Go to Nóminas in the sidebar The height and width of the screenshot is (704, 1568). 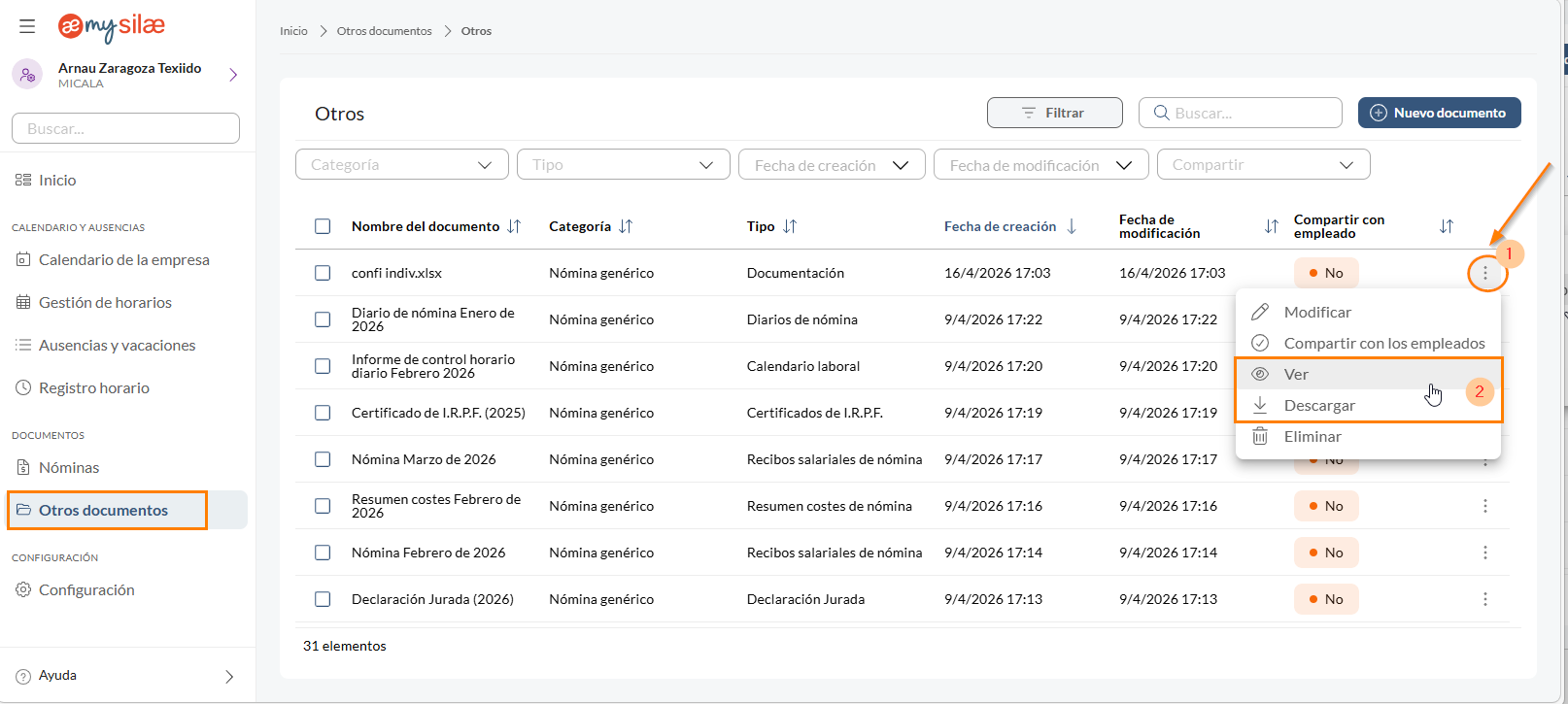pos(69,467)
